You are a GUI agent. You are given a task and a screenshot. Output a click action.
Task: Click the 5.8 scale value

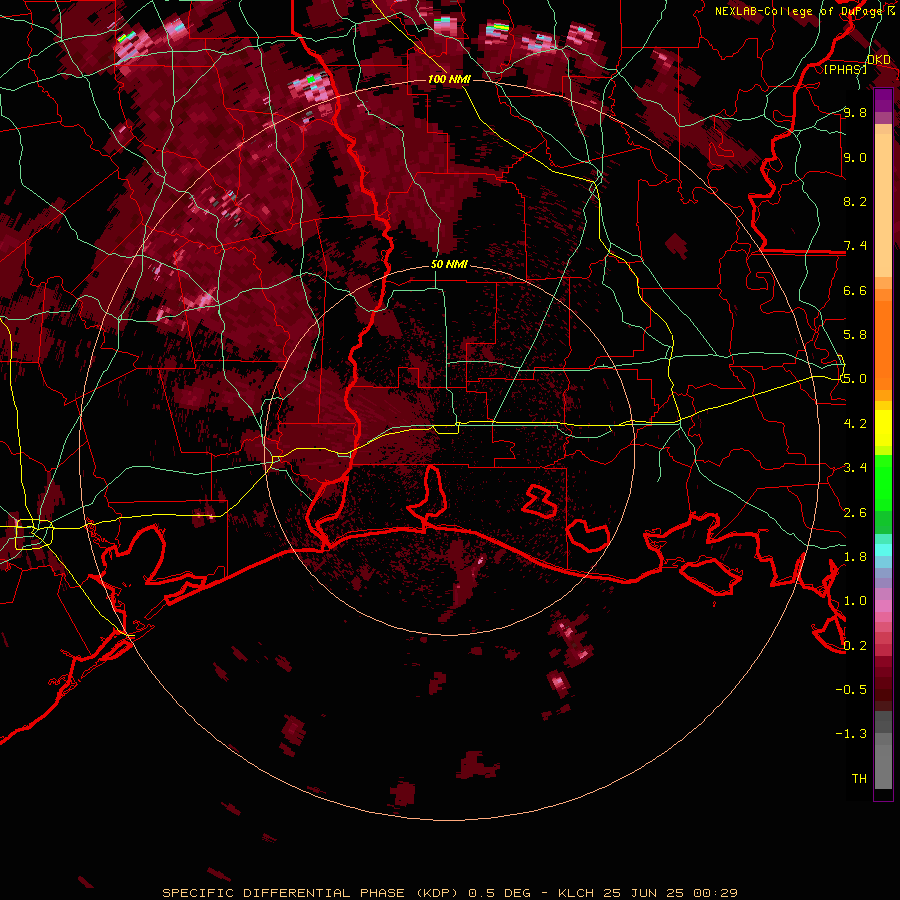click(x=855, y=335)
